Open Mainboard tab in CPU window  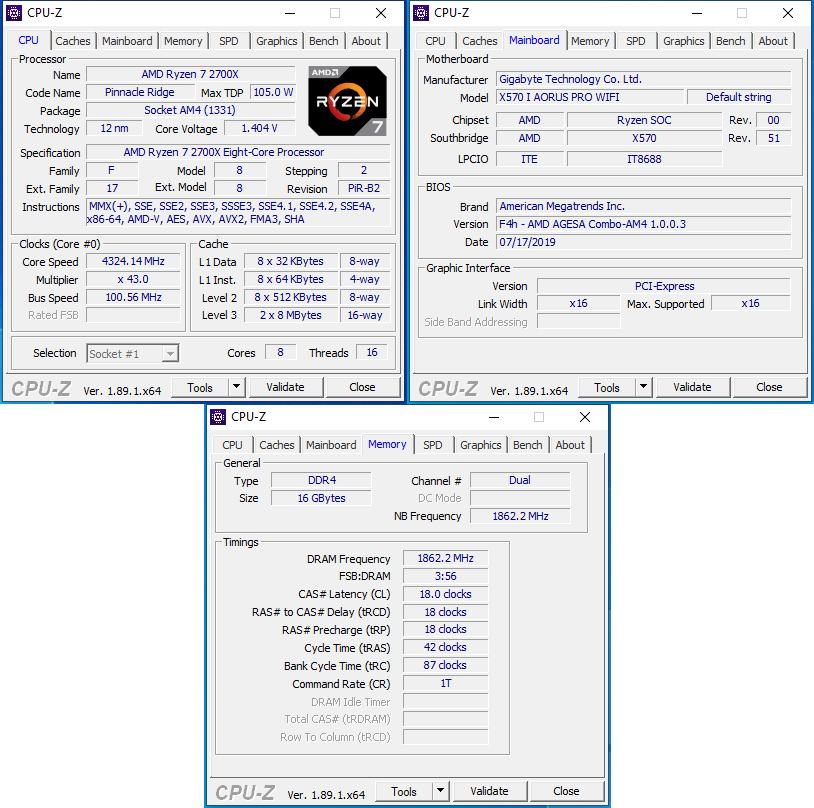coord(127,41)
